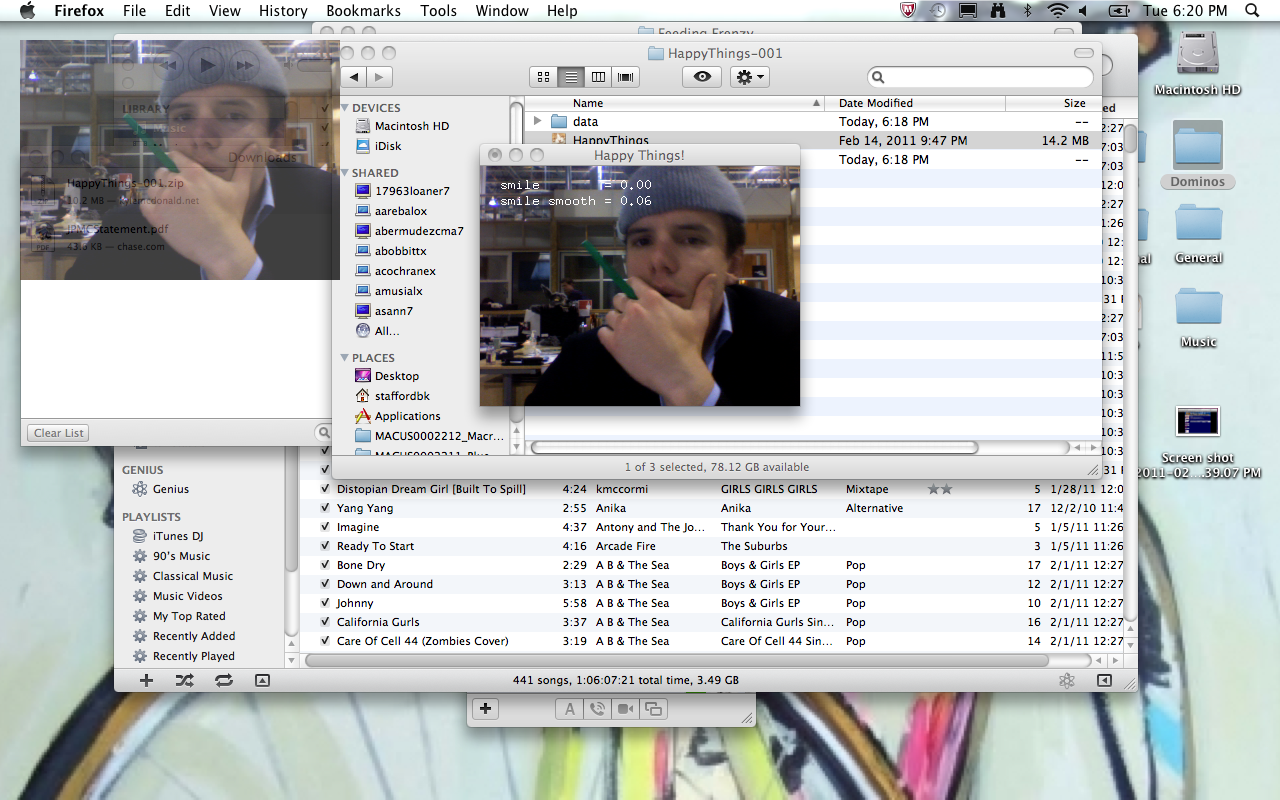Switch Finder to Cover Flow view

tap(626, 77)
